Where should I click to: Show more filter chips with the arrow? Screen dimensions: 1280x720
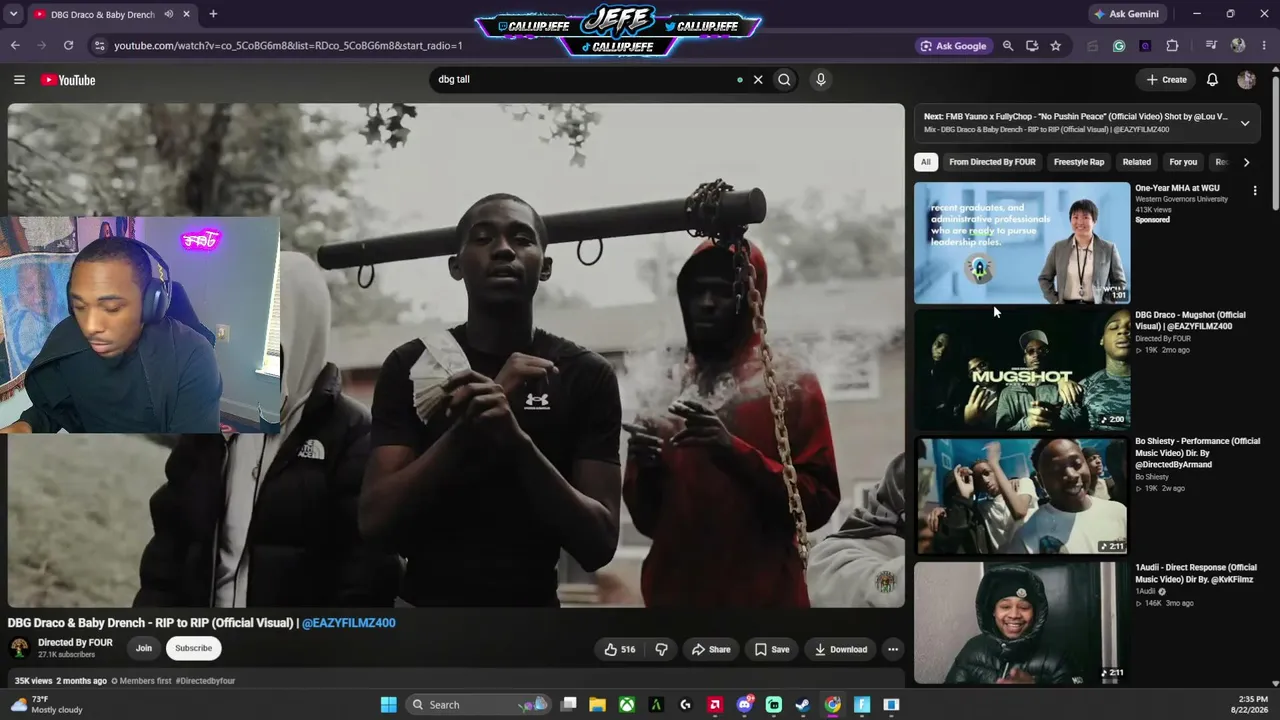click(x=1246, y=162)
